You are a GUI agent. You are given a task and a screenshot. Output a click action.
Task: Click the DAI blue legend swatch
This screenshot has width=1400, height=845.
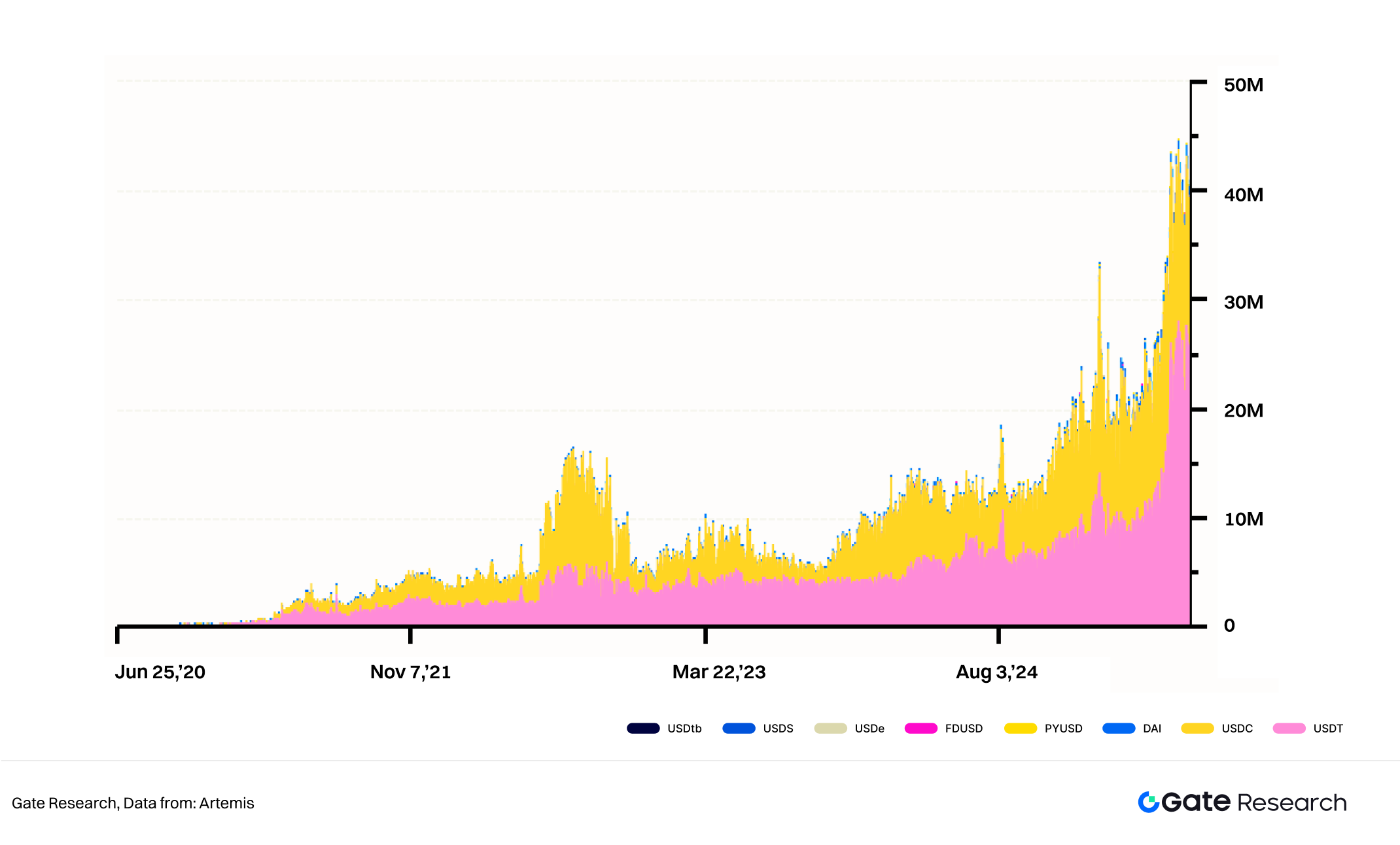click(x=1119, y=729)
